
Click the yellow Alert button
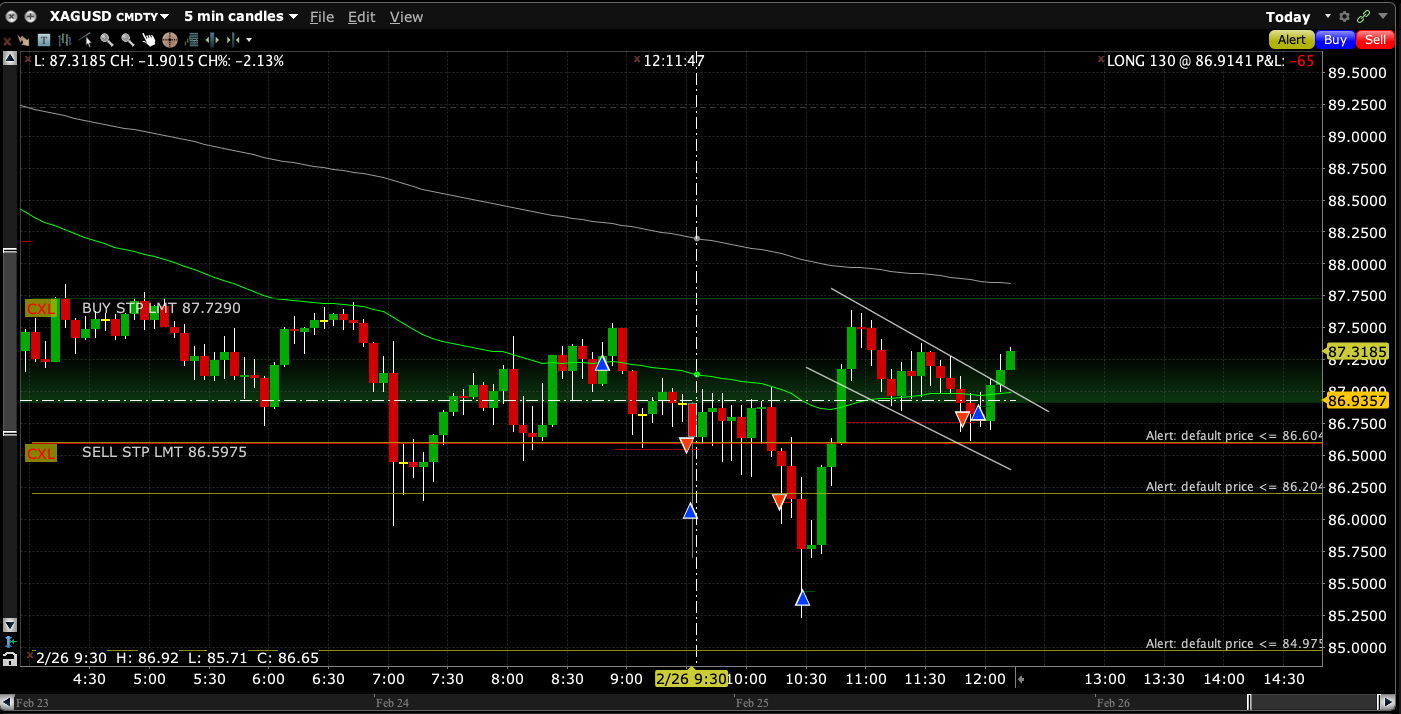click(x=1292, y=40)
